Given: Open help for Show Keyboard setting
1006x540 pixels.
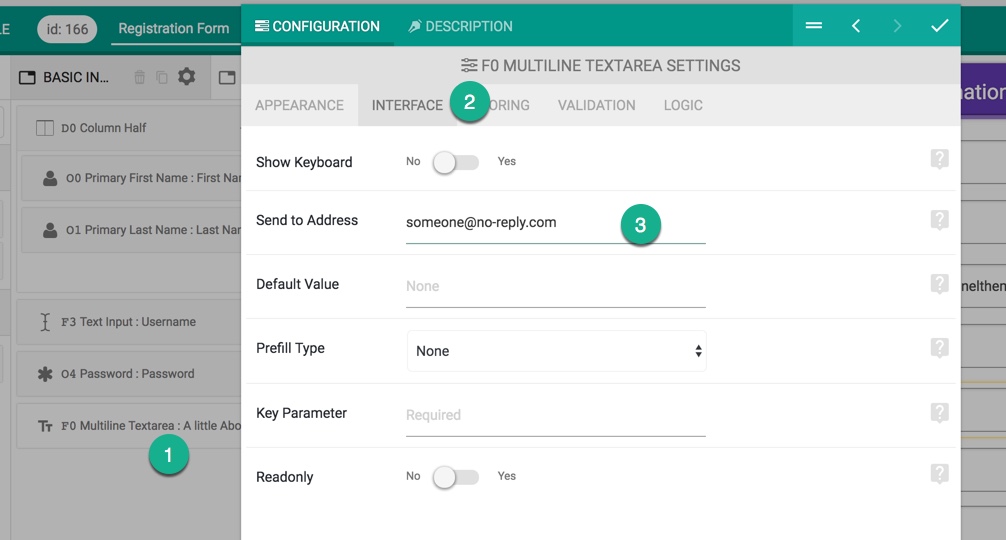Looking at the screenshot, I should click(939, 158).
